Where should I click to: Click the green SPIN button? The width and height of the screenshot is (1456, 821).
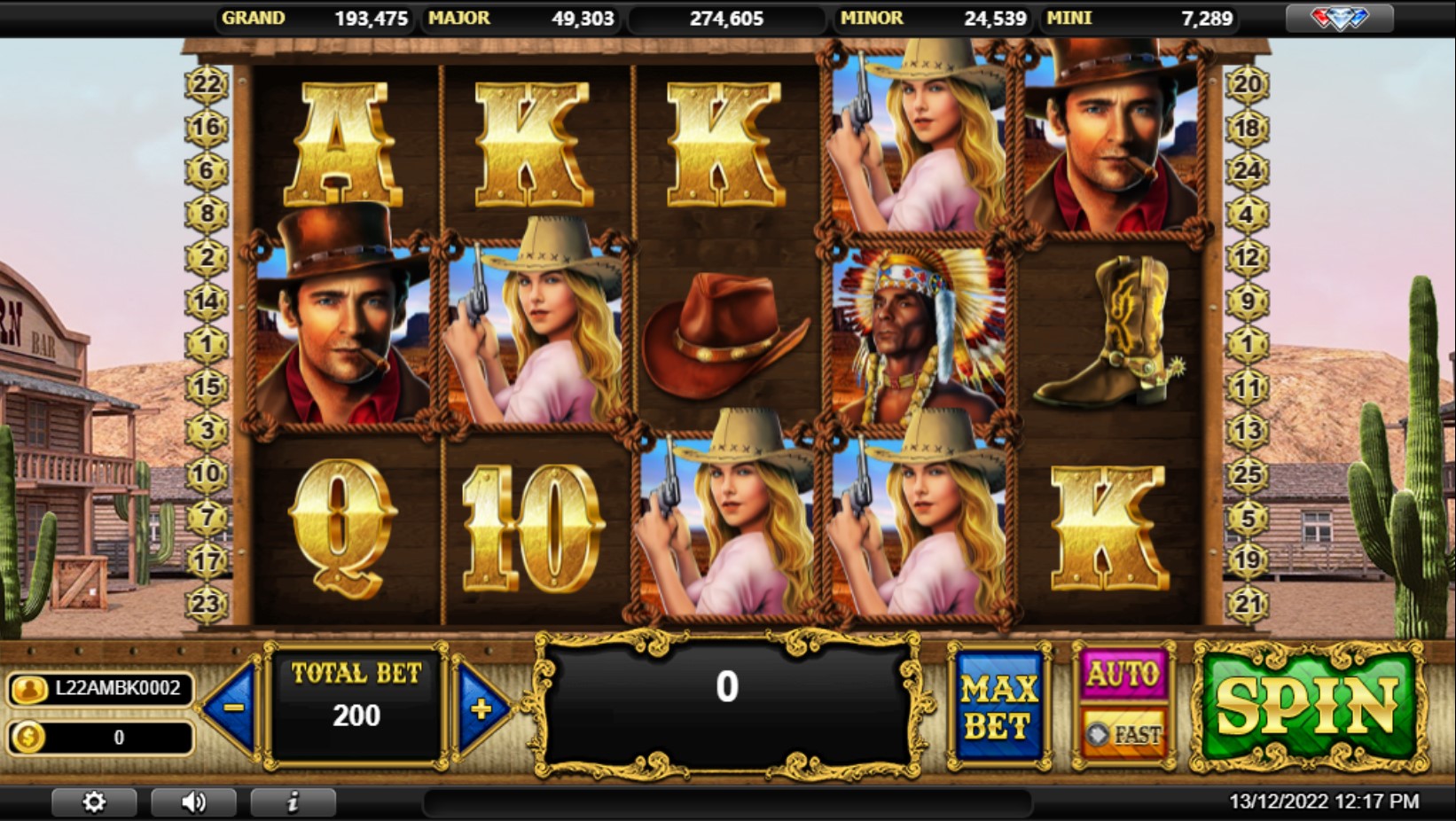coord(1309,707)
